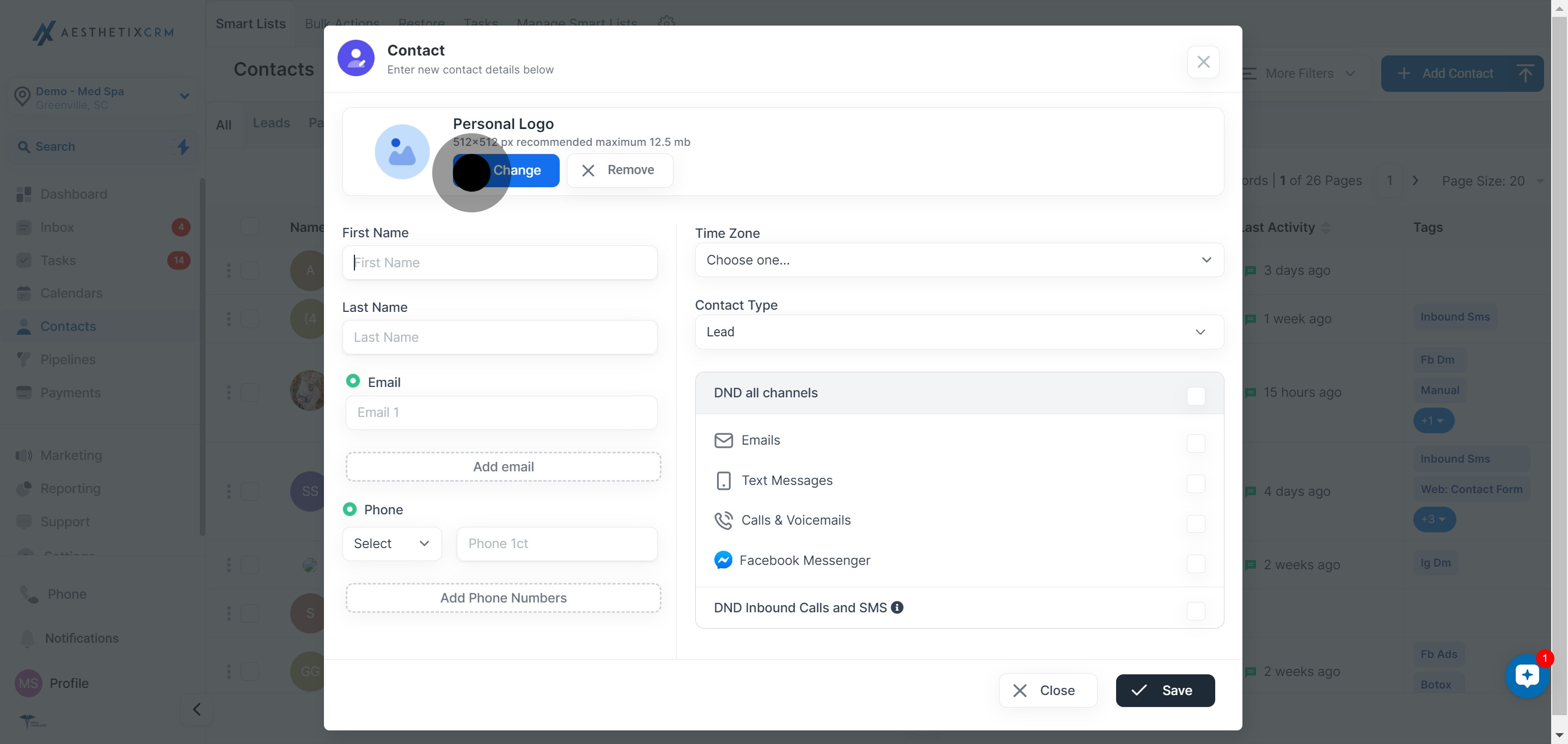Viewport: 1568px width, 744px height.
Task: Click the contact avatar icon in dialog header
Action: 356,58
